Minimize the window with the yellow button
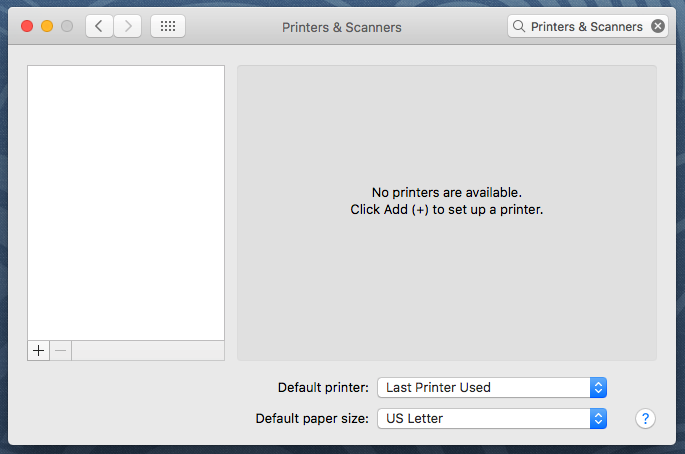 click(47, 26)
